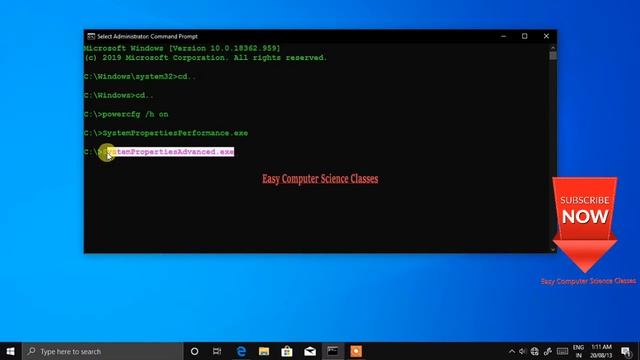Click the scrollbar up arrow in Command Prompt
The width and height of the screenshot is (640, 360).
click(553, 47)
